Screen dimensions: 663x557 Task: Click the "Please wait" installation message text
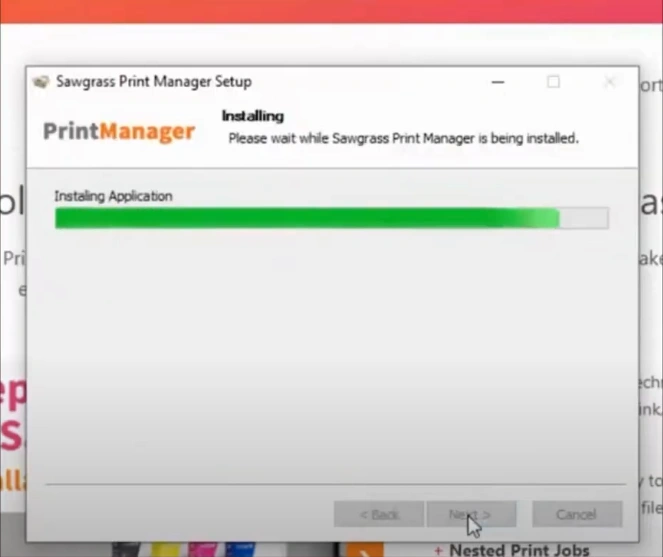coord(403,138)
